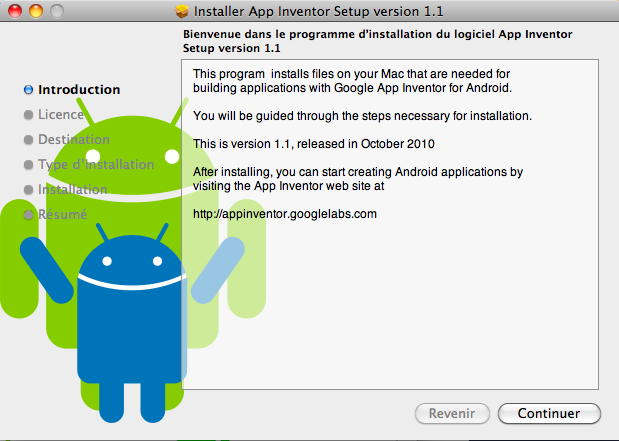The image size is (619, 441).
Task: Click the gray bullet beside Destination
Action: [x=28, y=140]
